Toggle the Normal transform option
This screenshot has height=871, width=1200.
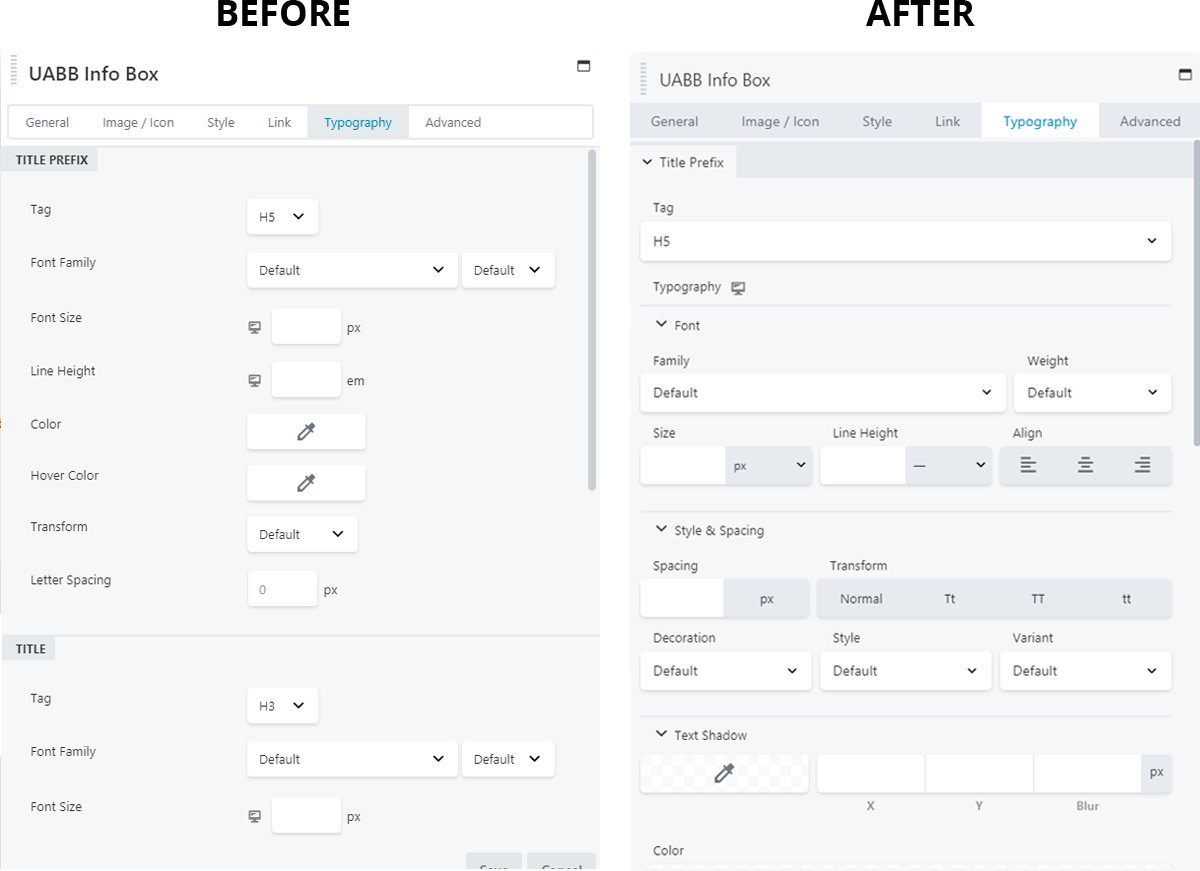coord(861,599)
